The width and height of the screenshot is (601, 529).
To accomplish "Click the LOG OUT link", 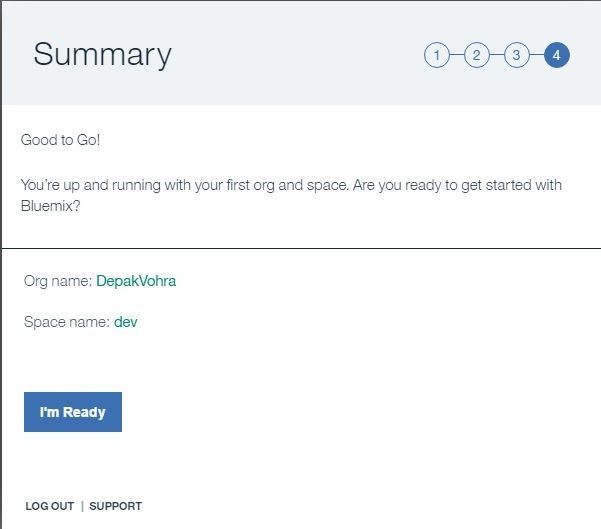I will pyautogui.click(x=49, y=506).
